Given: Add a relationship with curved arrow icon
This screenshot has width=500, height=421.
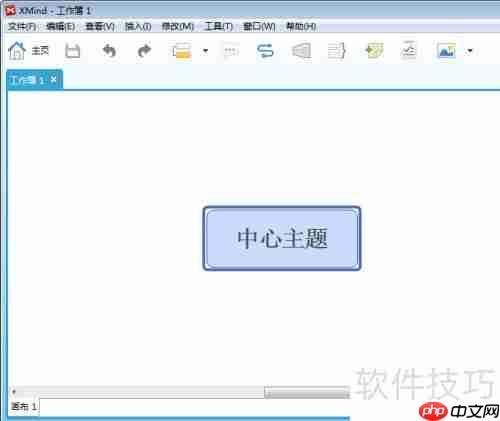Looking at the screenshot, I should click(x=265, y=51).
